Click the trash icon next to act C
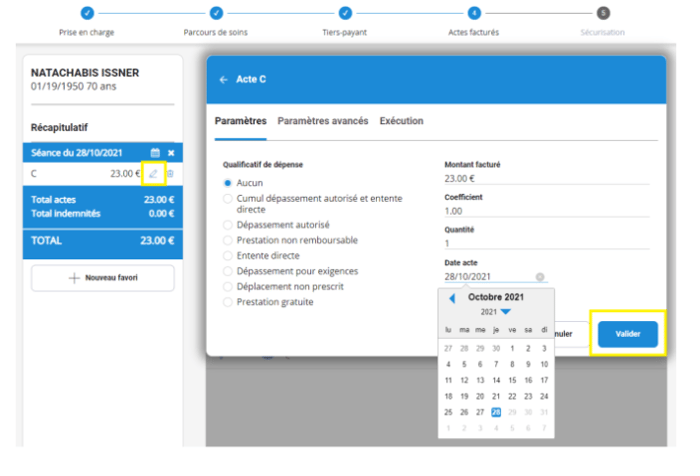 click(x=169, y=173)
